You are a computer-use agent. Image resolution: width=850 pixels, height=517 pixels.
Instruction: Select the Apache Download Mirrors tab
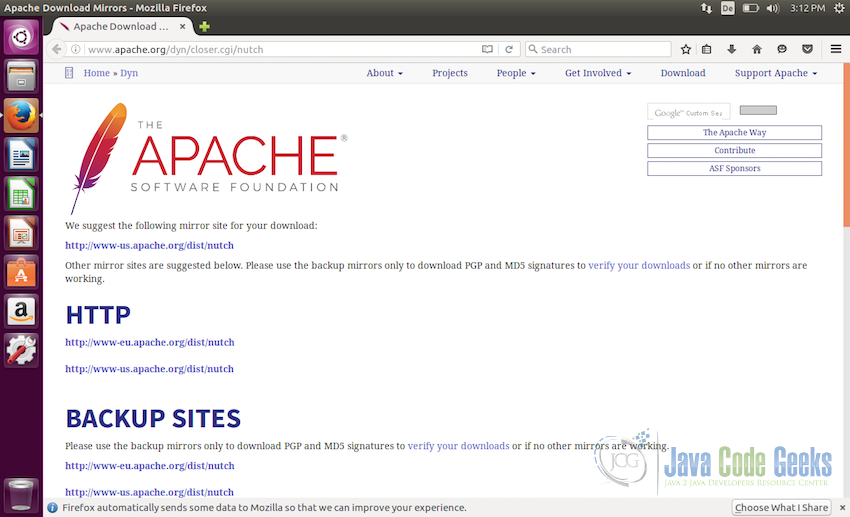(122, 26)
